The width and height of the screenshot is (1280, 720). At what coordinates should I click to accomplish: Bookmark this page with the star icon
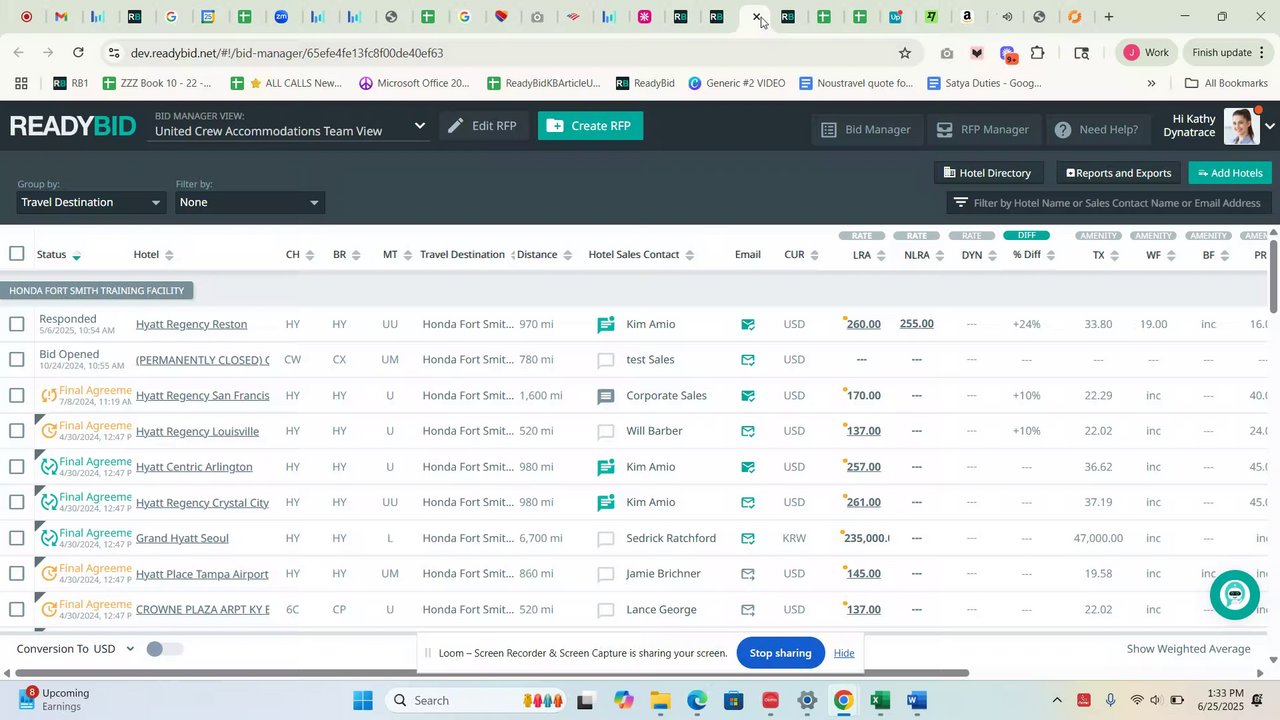[905, 53]
